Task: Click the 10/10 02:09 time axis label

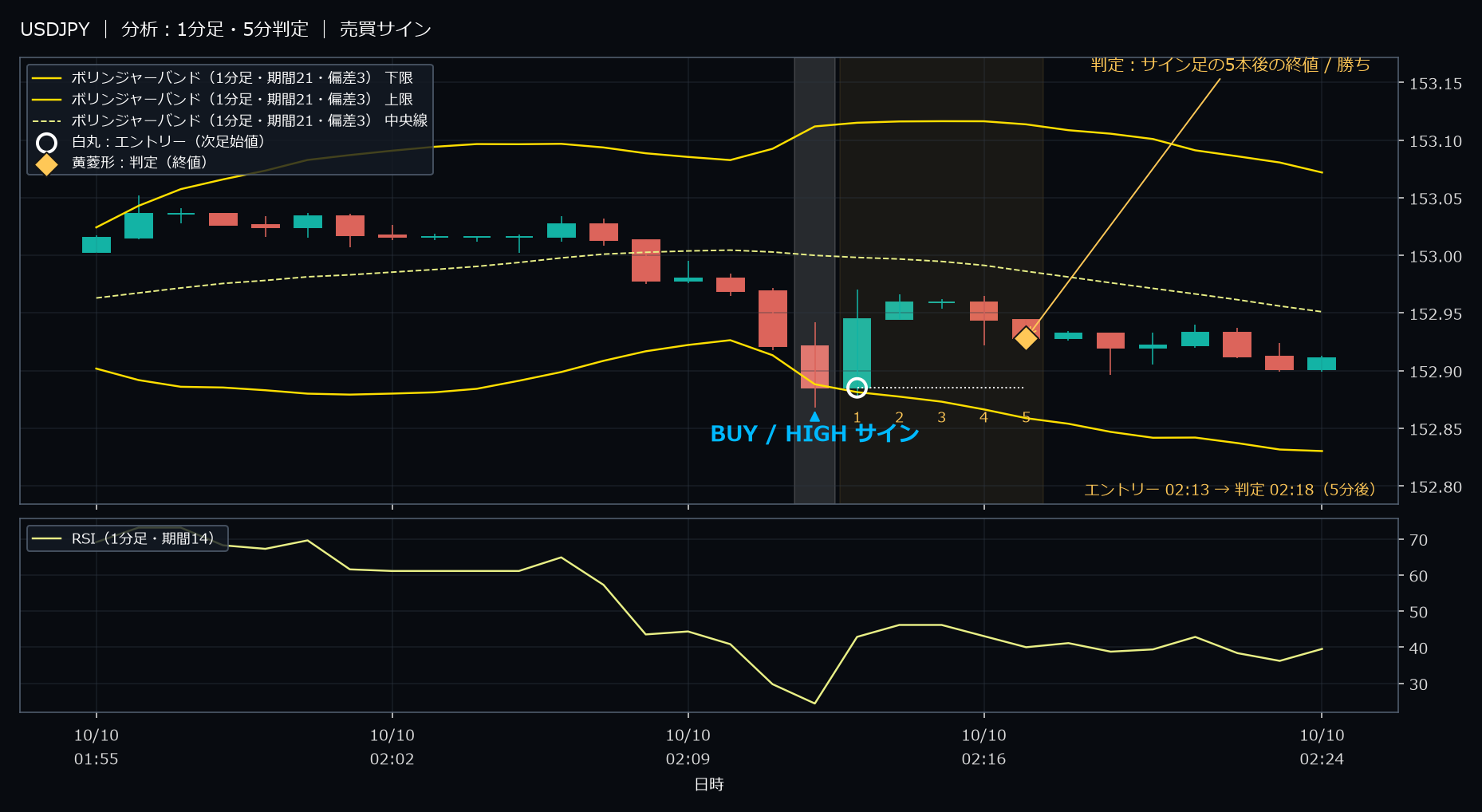Action: (688, 747)
